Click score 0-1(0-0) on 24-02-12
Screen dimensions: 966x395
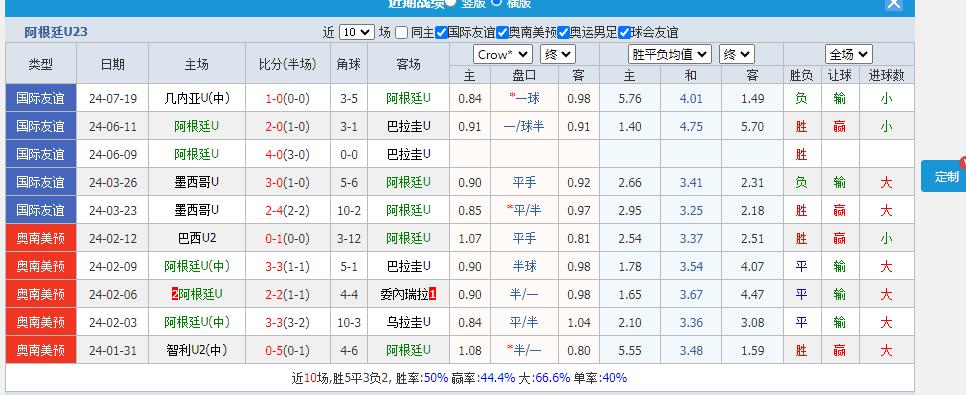pos(288,238)
